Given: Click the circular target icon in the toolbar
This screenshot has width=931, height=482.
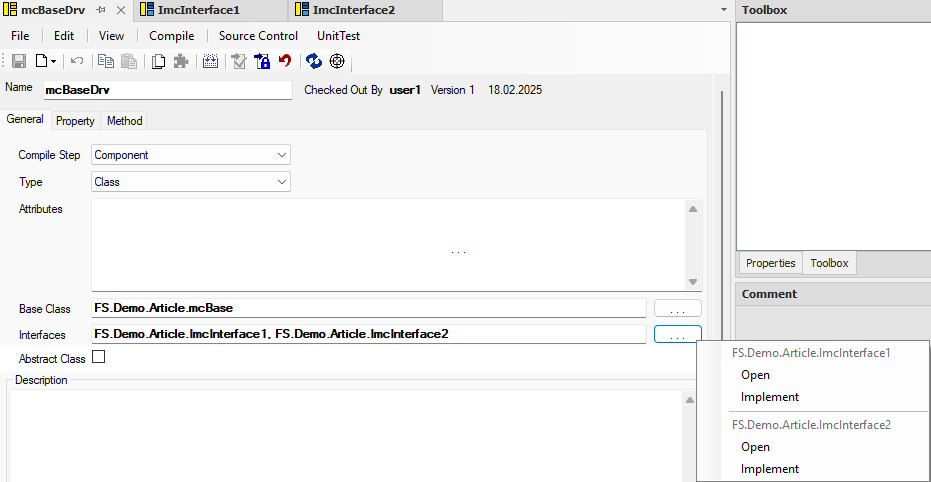Looking at the screenshot, I should [x=337, y=61].
